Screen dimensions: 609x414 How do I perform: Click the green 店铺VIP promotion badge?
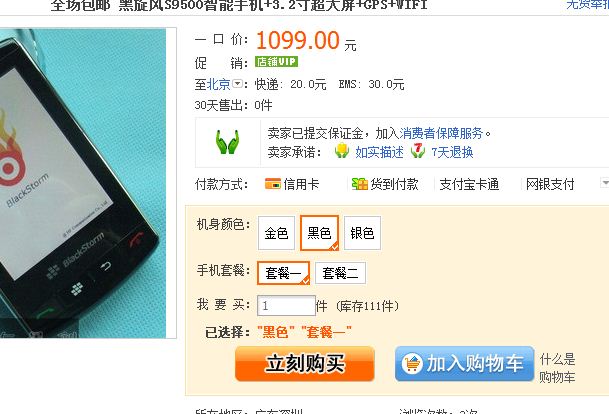coord(276,62)
